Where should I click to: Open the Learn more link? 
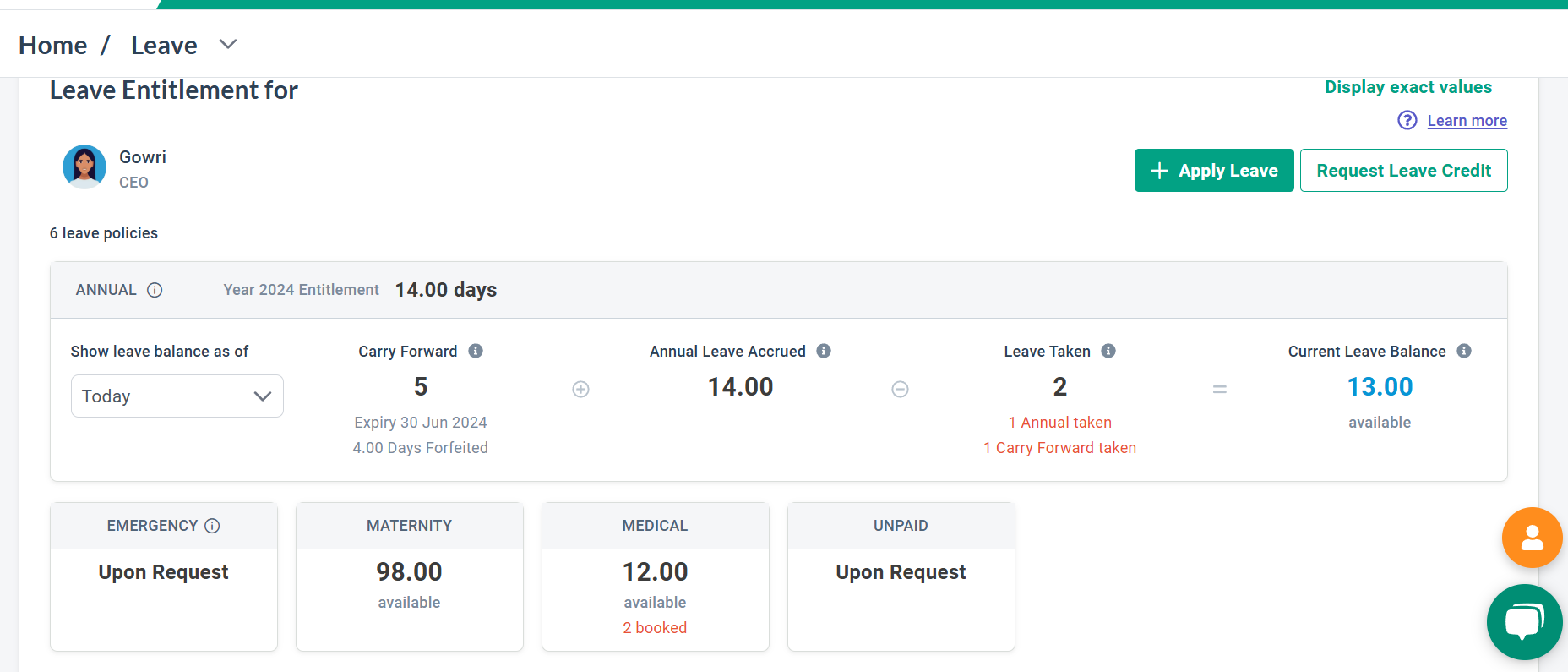pyautogui.click(x=1467, y=121)
